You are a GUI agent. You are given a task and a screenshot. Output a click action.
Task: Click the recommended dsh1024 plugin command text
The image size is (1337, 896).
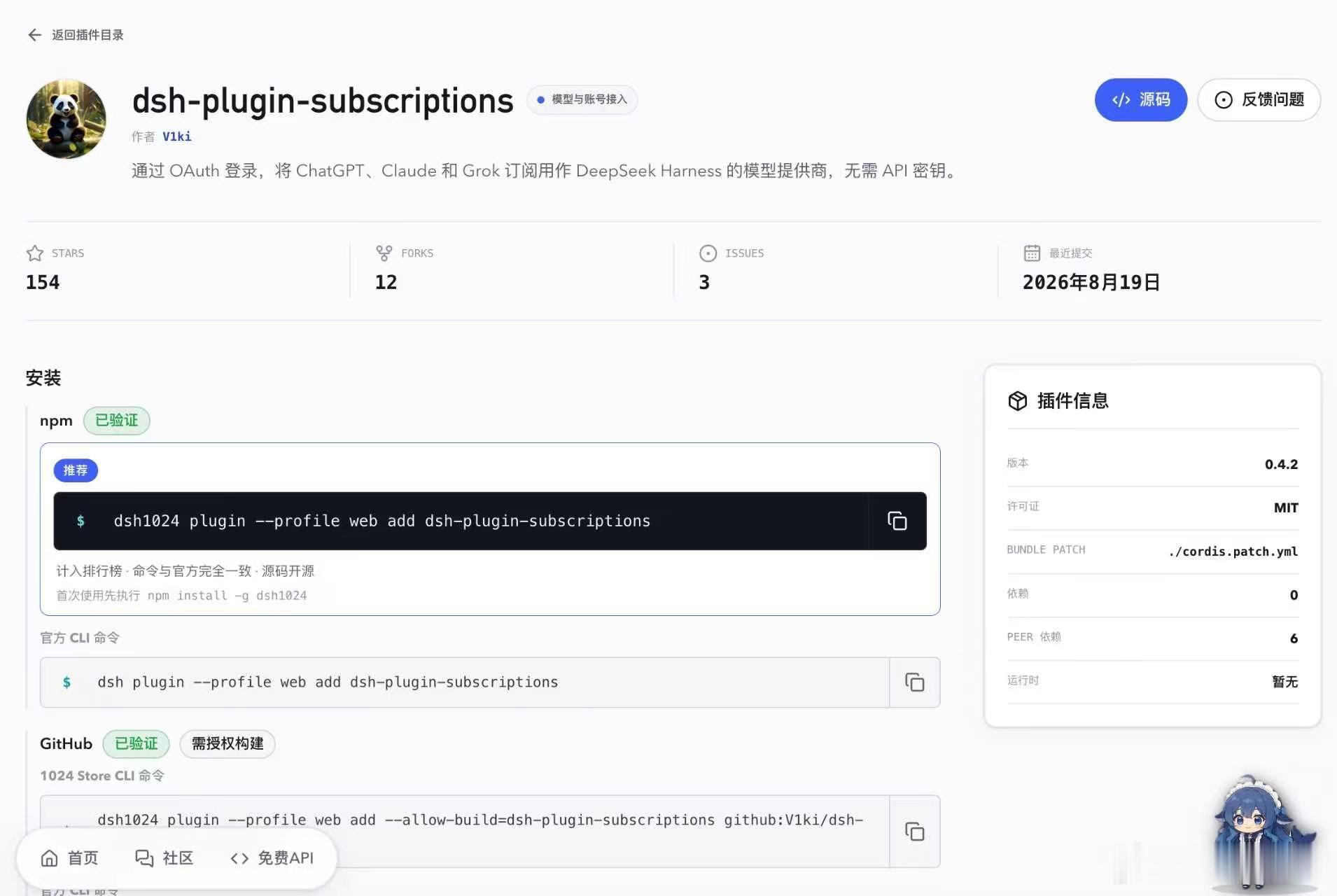click(382, 521)
